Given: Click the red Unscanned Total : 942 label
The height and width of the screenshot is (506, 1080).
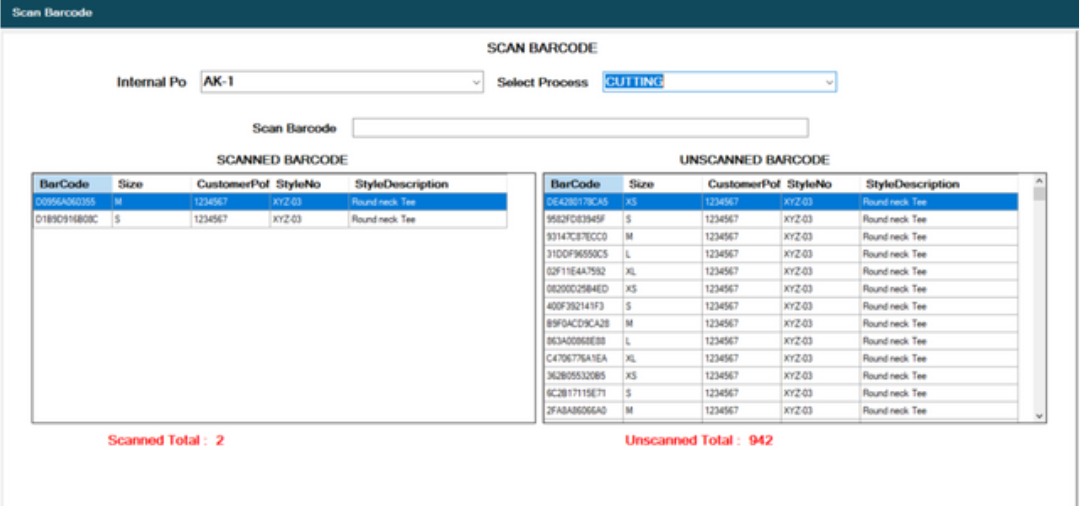Looking at the screenshot, I should 699,441.
